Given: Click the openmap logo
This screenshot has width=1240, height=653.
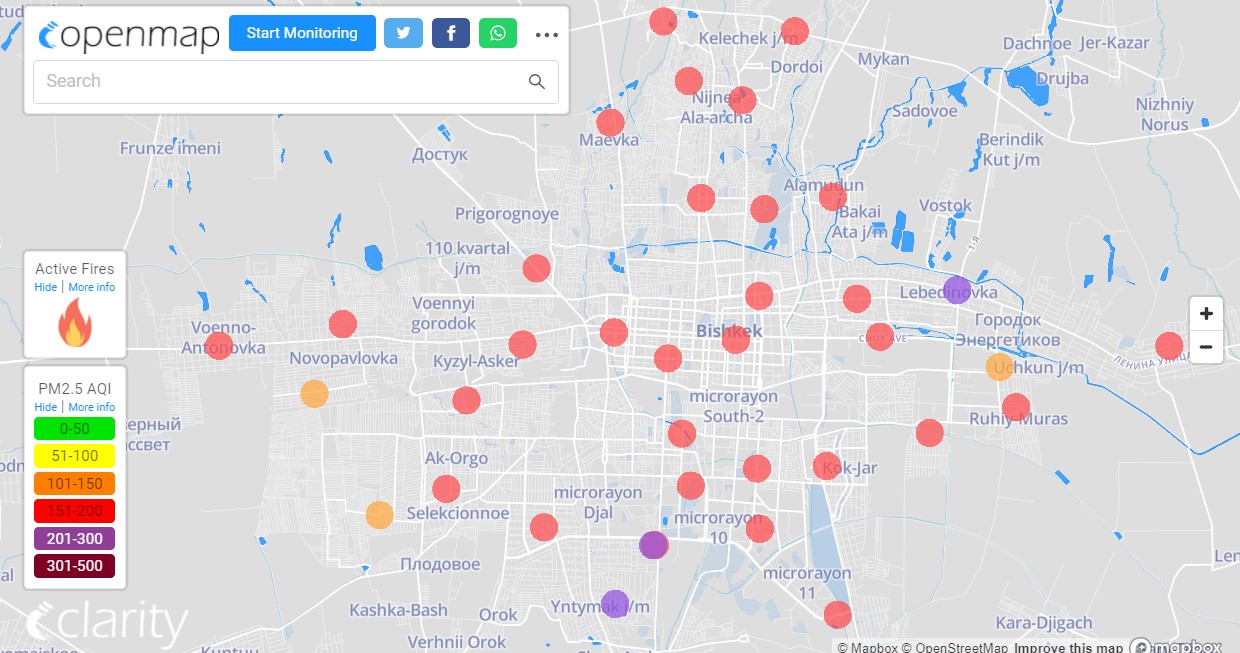Looking at the screenshot, I should 129,35.
